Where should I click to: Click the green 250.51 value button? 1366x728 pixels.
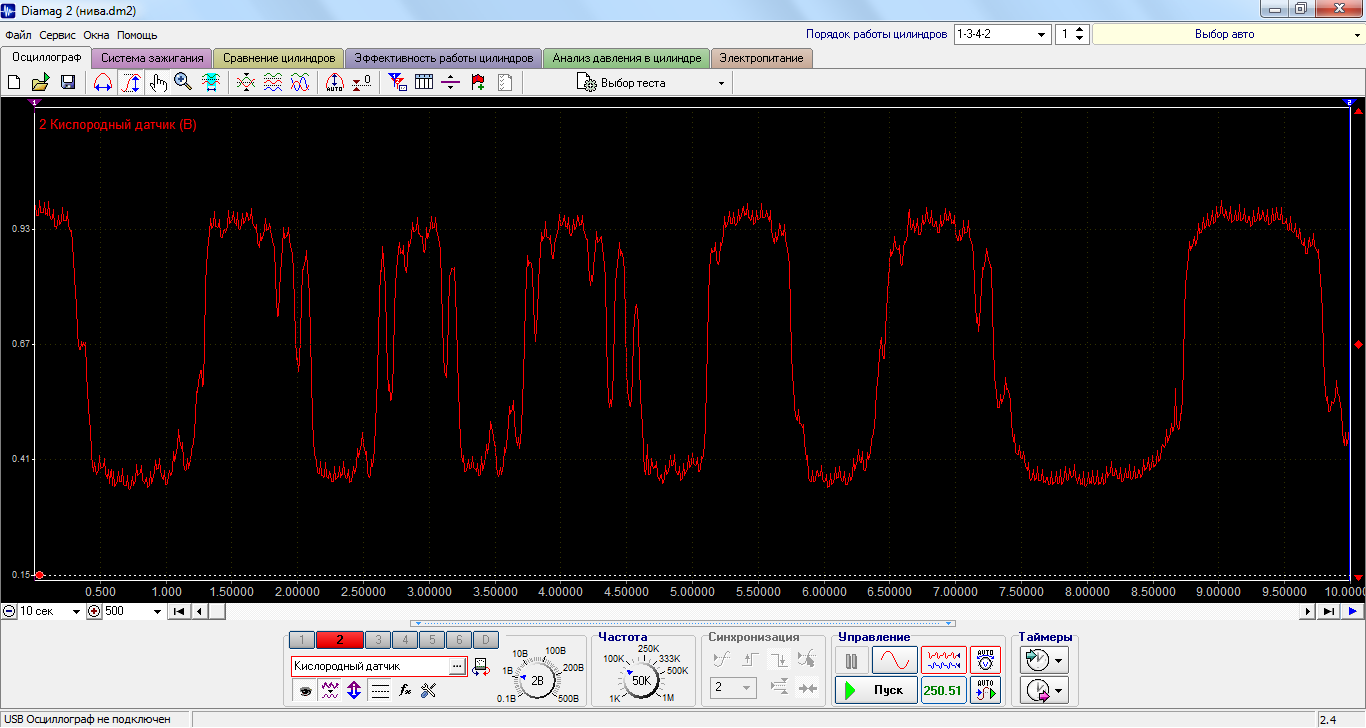click(x=943, y=690)
